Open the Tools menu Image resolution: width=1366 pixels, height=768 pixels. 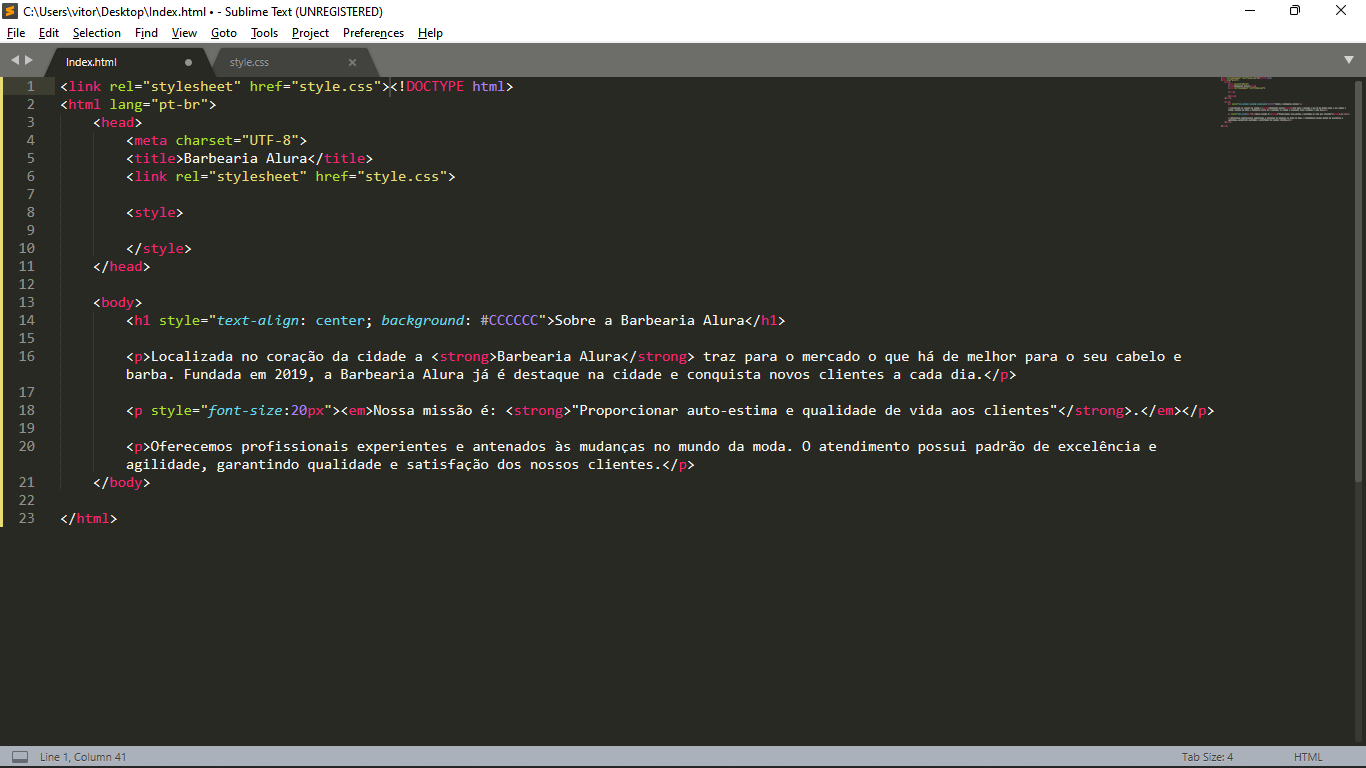[x=264, y=33]
